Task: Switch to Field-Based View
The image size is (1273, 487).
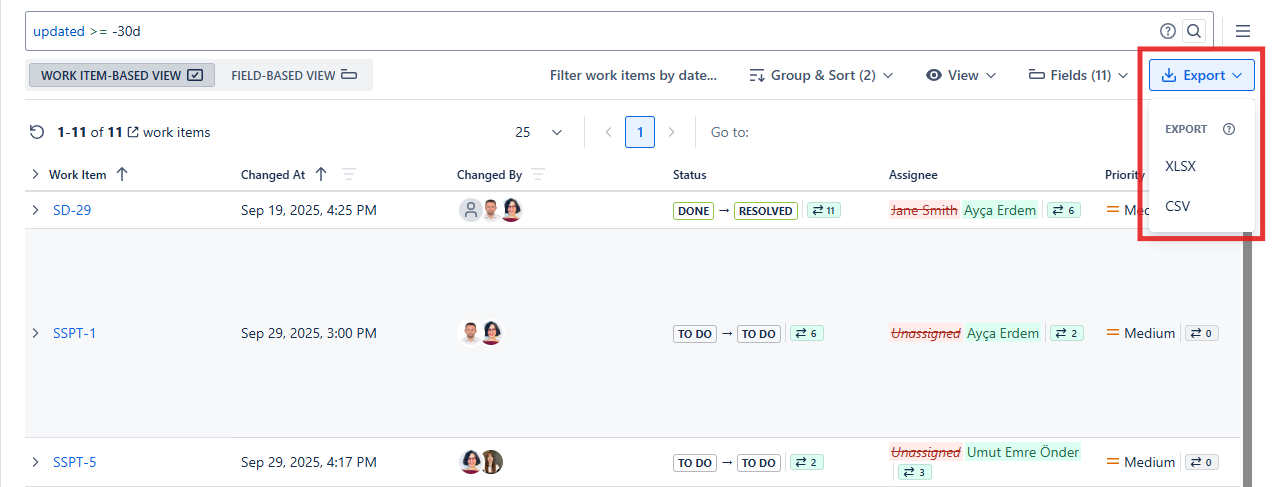Action: point(294,75)
